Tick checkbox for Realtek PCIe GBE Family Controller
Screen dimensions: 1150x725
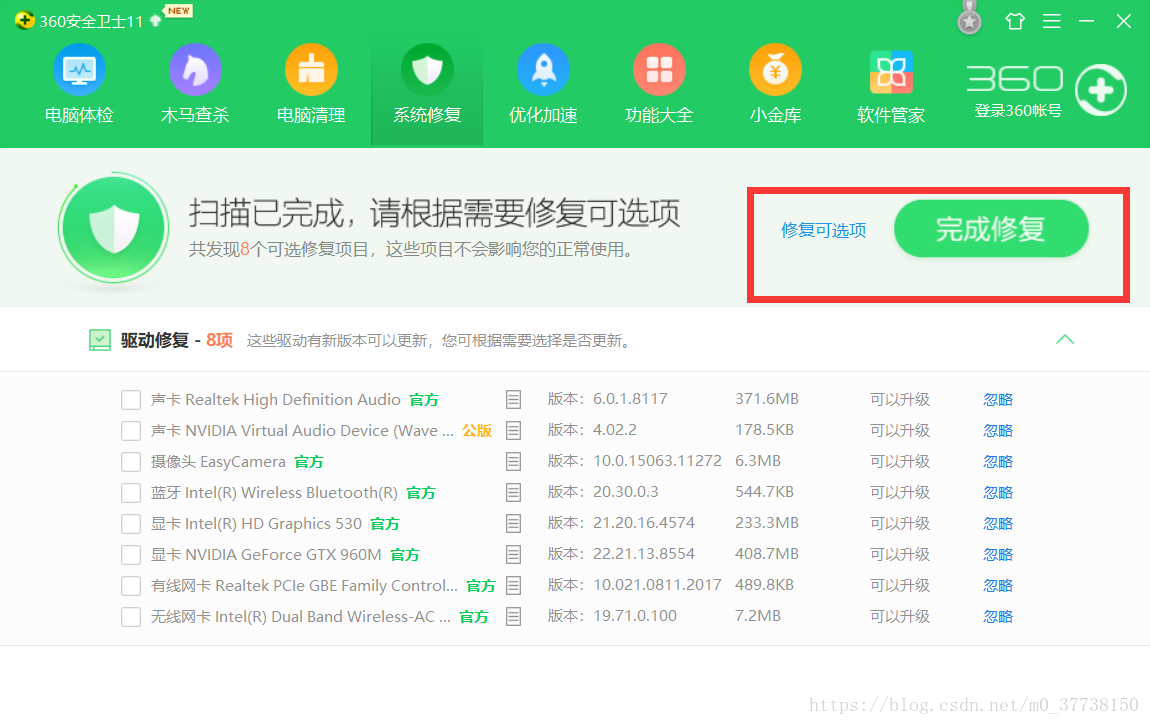point(131,586)
